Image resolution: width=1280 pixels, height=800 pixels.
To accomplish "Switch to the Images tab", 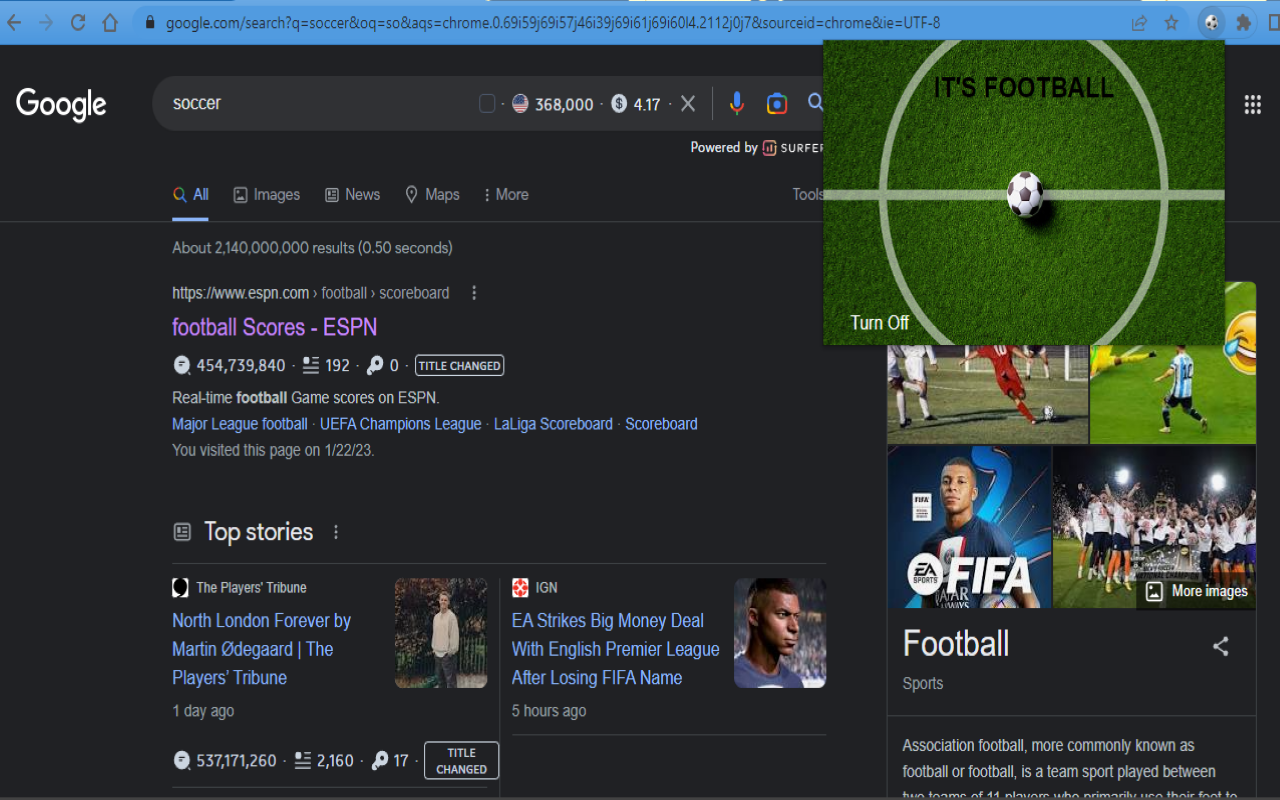I will point(266,195).
